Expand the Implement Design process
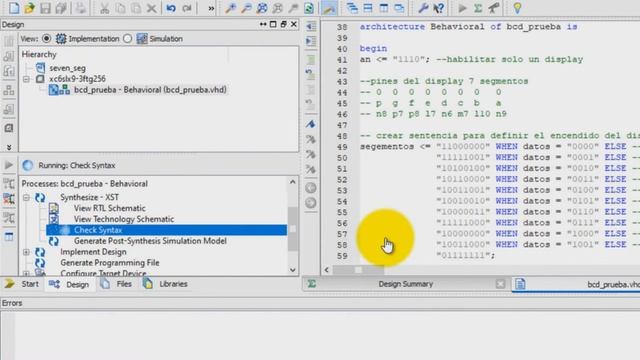 (x=27, y=252)
